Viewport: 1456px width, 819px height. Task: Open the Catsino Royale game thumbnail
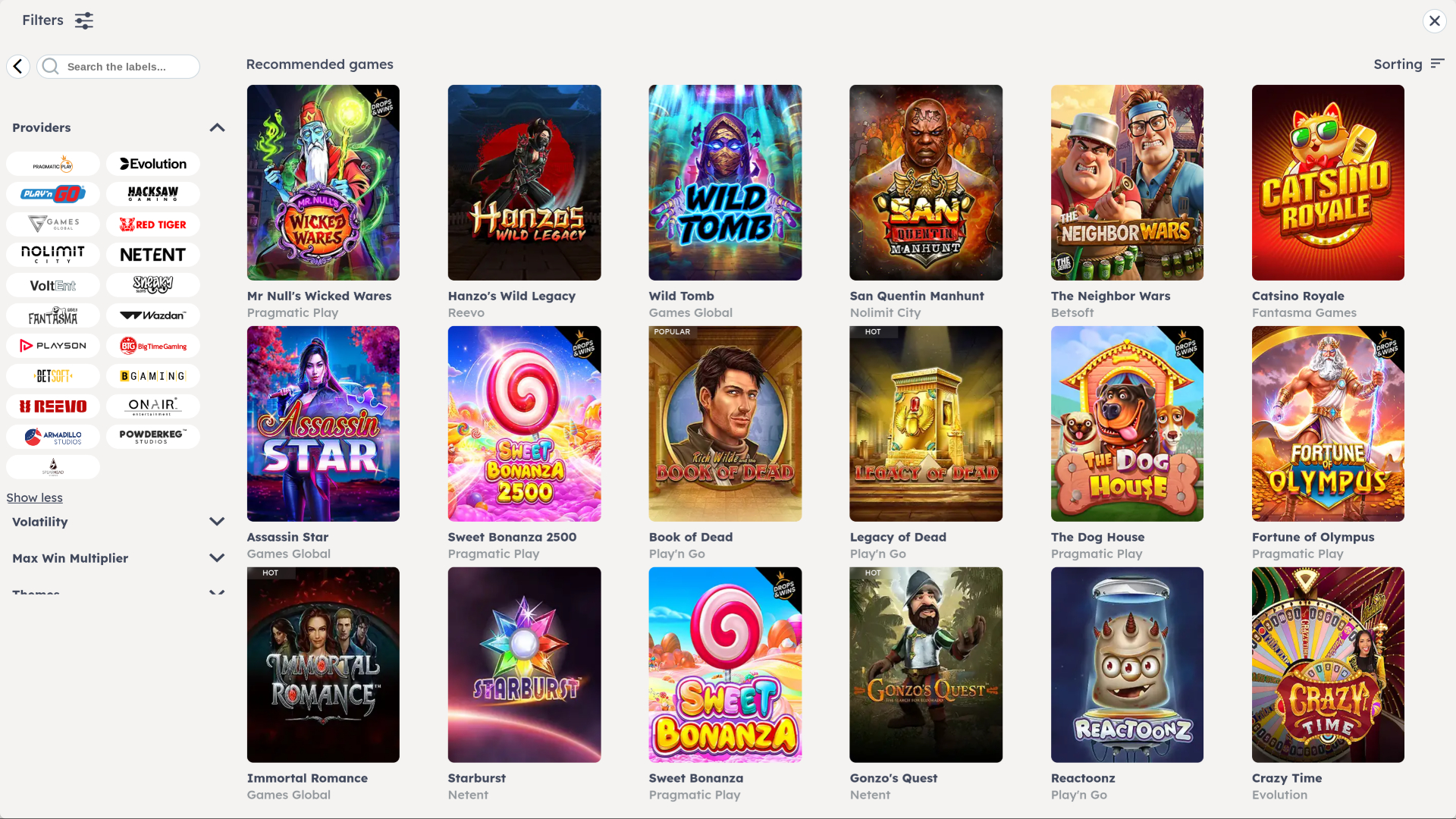[x=1328, y=183]
